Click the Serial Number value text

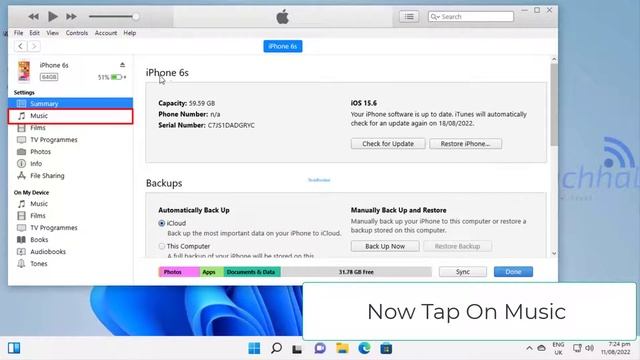point(231,125)
